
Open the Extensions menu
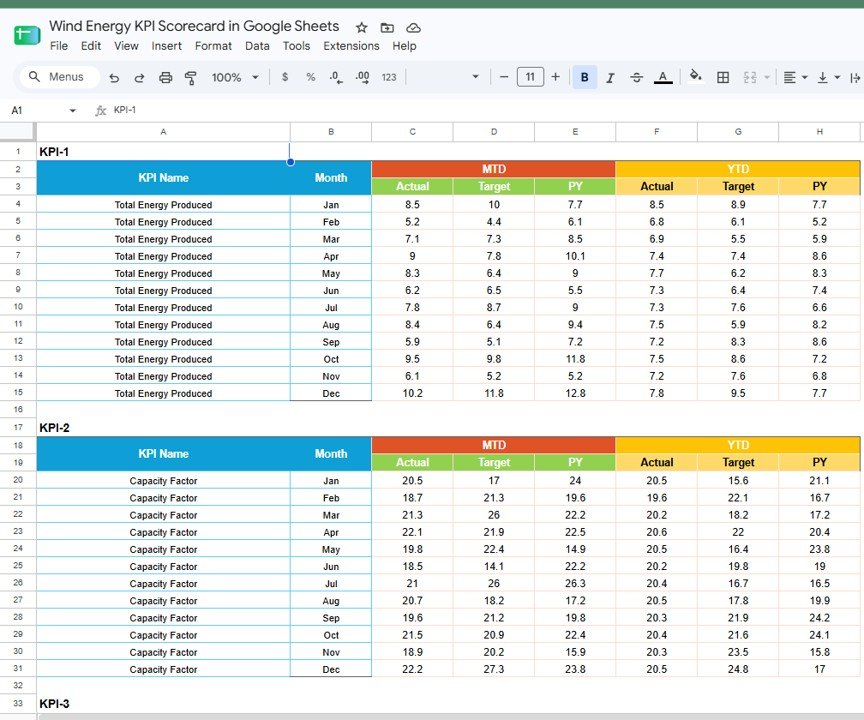351,46
